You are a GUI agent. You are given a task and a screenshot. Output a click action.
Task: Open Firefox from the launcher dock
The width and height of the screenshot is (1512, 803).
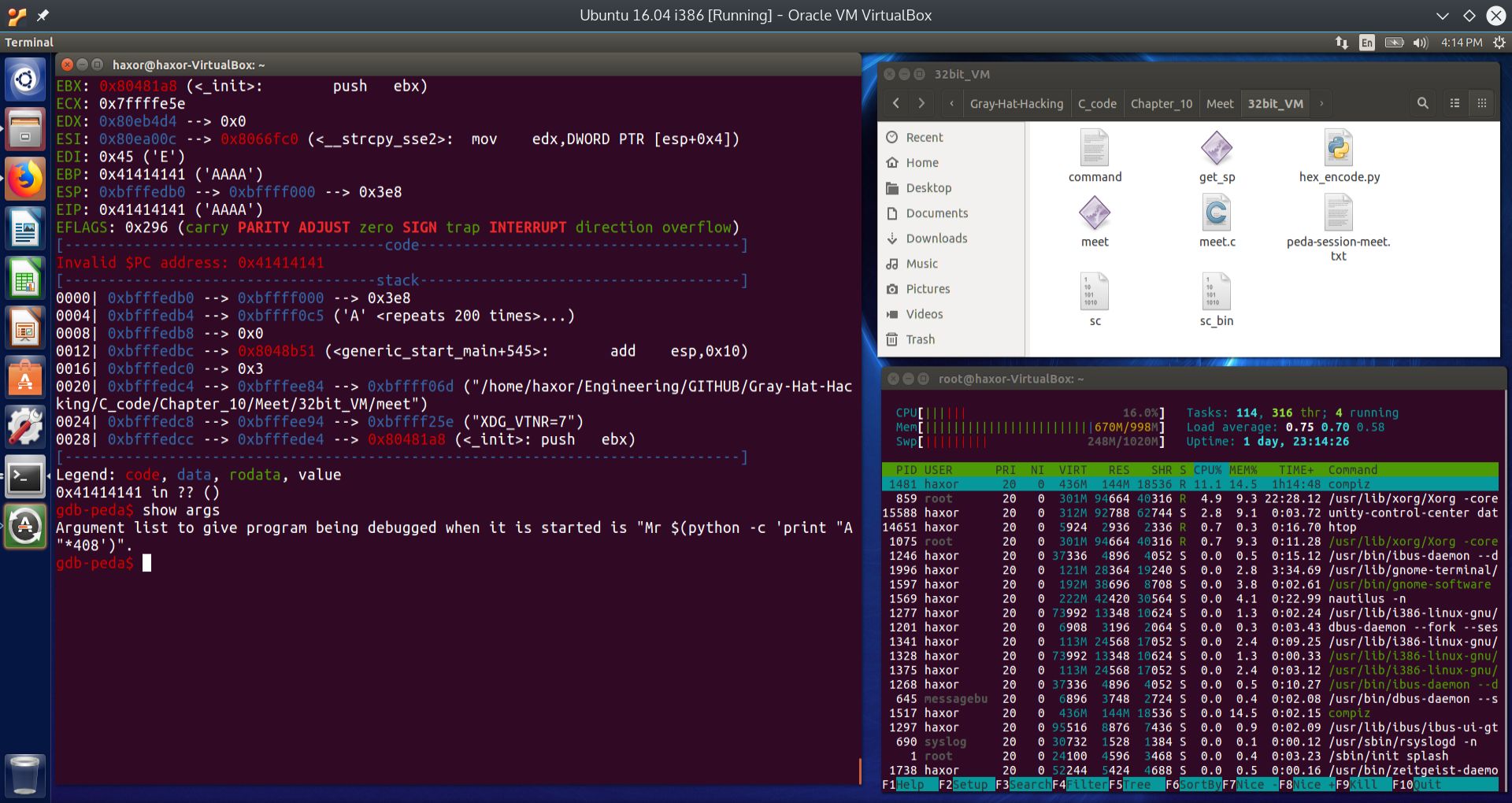tap(26, 179)
